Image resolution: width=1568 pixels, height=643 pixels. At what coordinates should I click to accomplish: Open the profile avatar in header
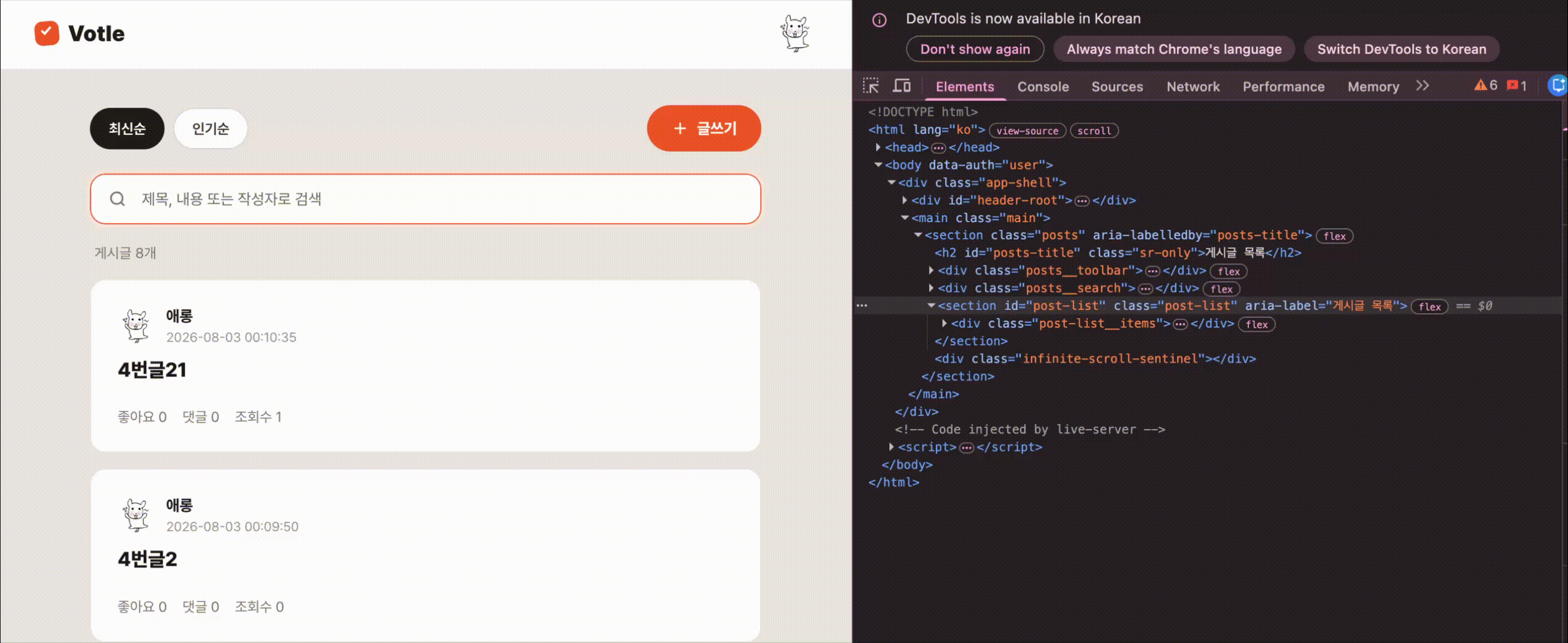(795, 34)
